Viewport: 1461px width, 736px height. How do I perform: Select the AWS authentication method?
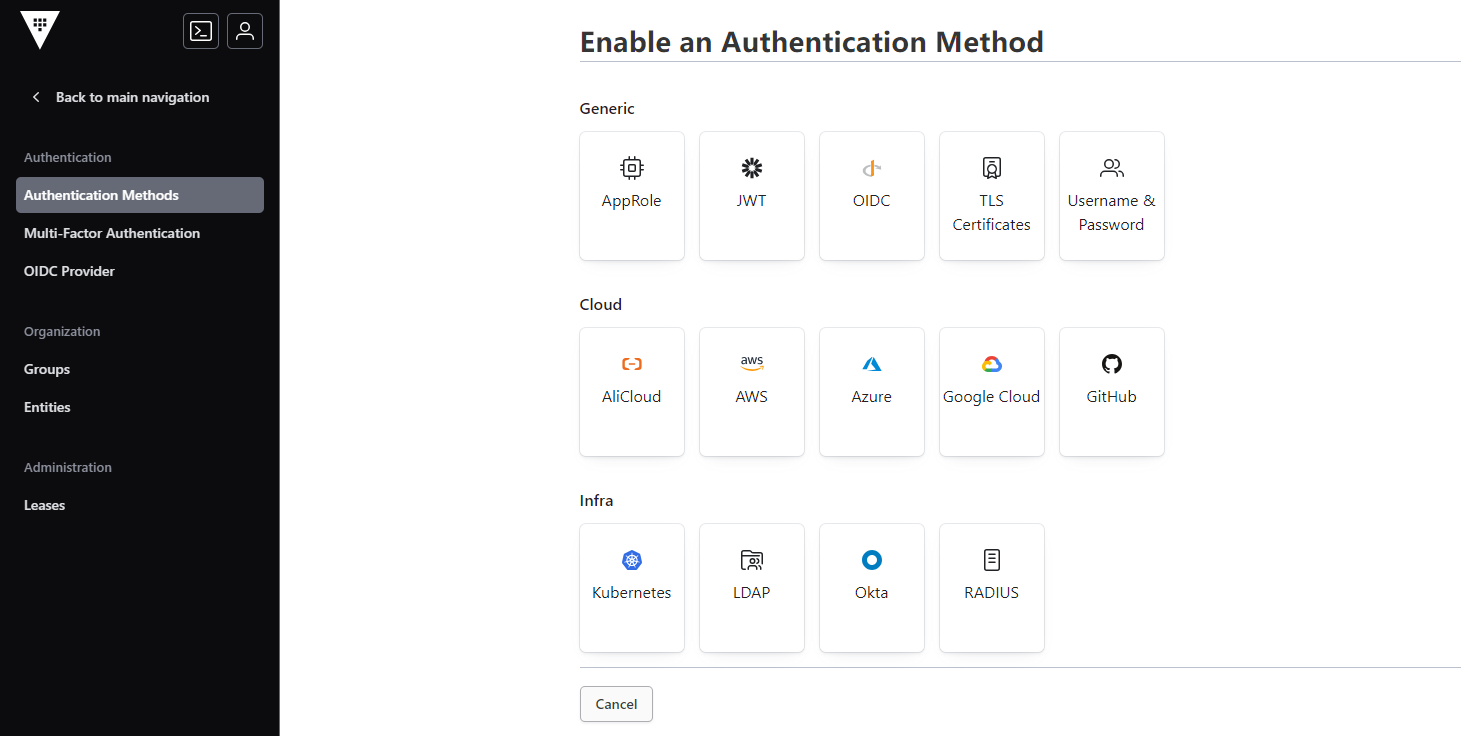[x=752, y=392]
